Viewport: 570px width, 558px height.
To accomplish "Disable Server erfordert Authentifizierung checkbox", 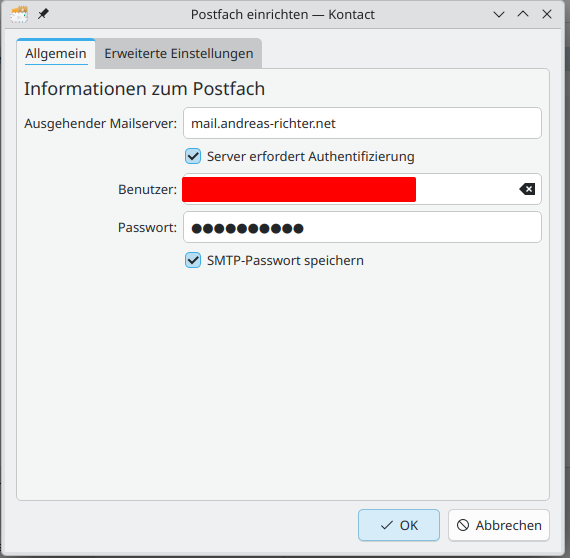I will pyautogui.click(x=193, y=156).
